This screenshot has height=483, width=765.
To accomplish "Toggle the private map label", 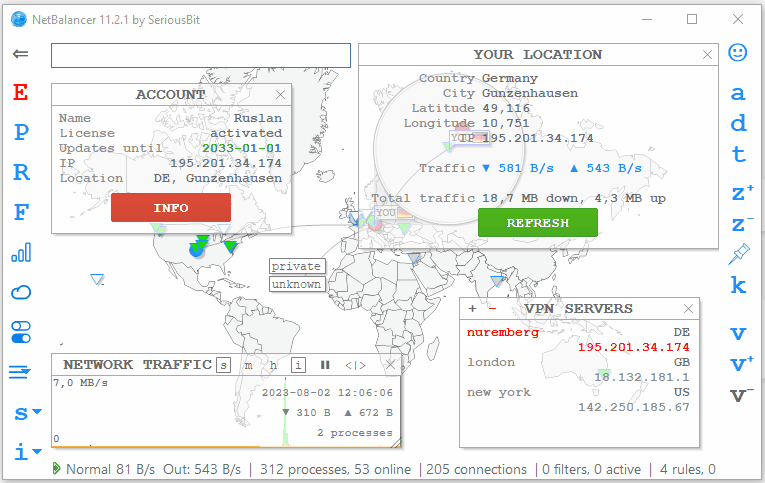I will click(297, 266).
